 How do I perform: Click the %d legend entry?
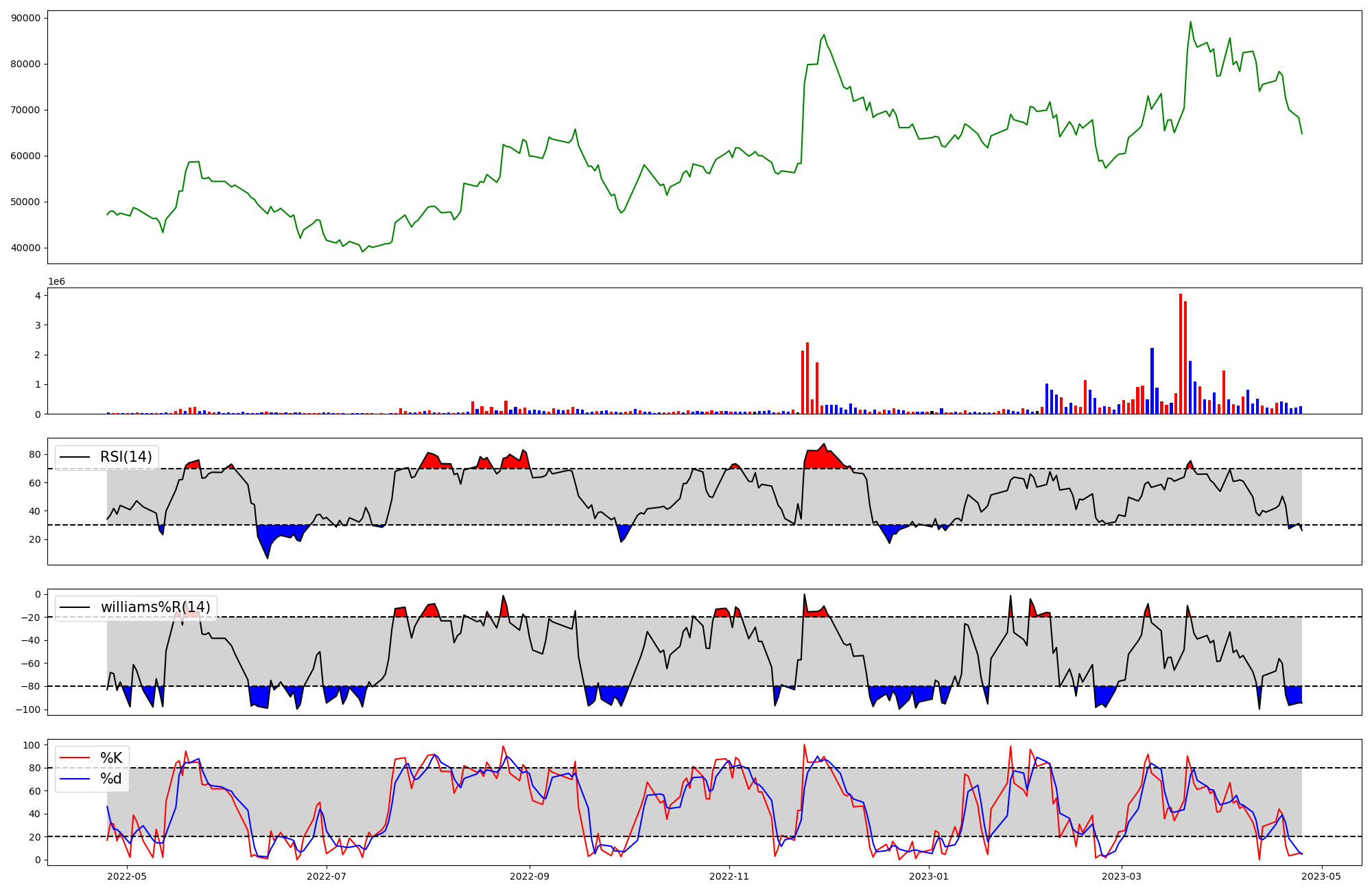[x=111, y=779]
